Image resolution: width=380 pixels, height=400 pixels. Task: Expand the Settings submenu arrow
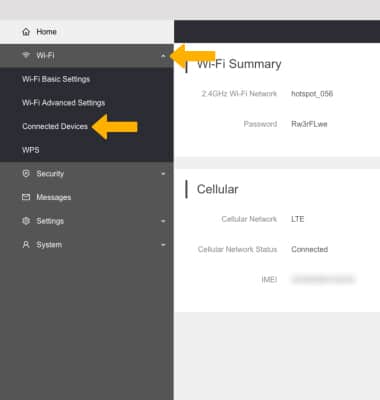(163, 221)
